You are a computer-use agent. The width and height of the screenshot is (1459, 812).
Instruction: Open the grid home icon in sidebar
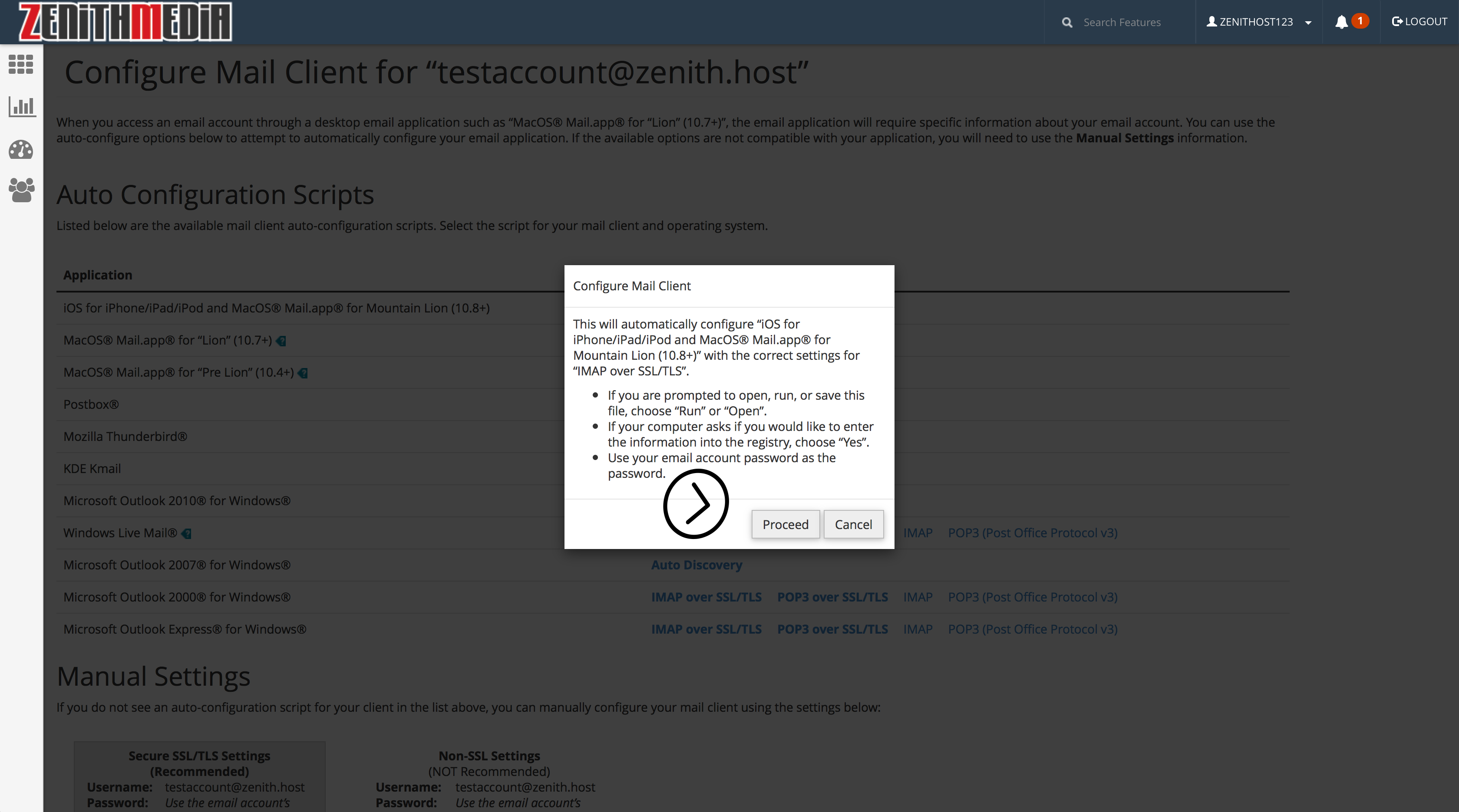[21, 64]
